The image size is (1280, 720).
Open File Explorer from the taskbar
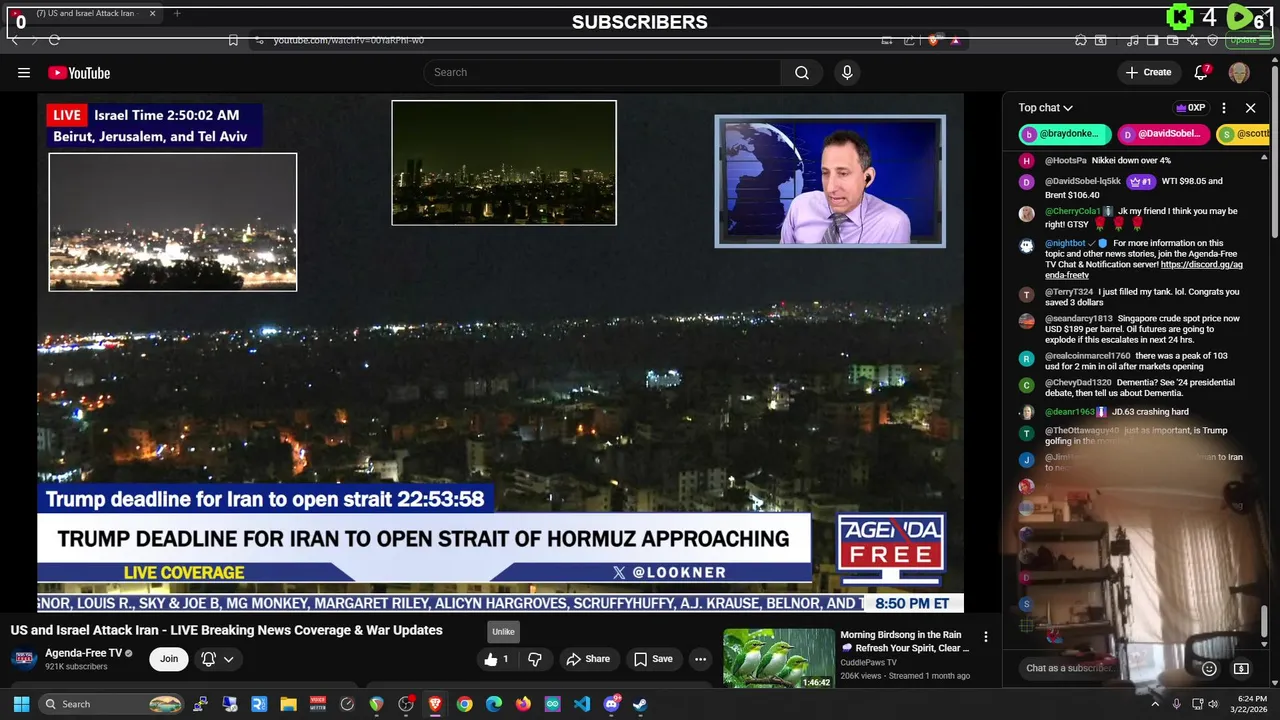[x=288, y=704]
